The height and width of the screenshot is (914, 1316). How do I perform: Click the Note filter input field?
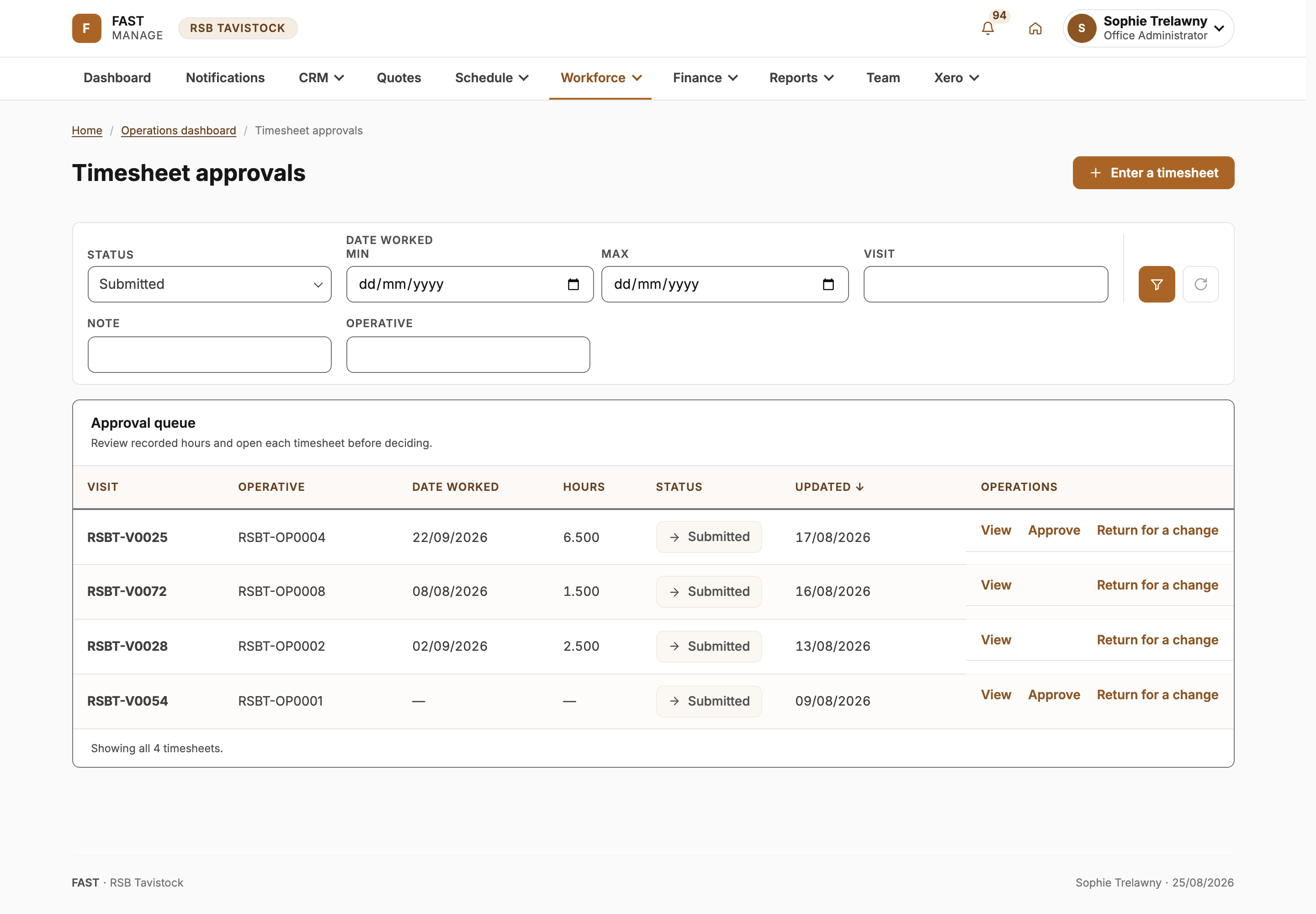tap(210, 355)
